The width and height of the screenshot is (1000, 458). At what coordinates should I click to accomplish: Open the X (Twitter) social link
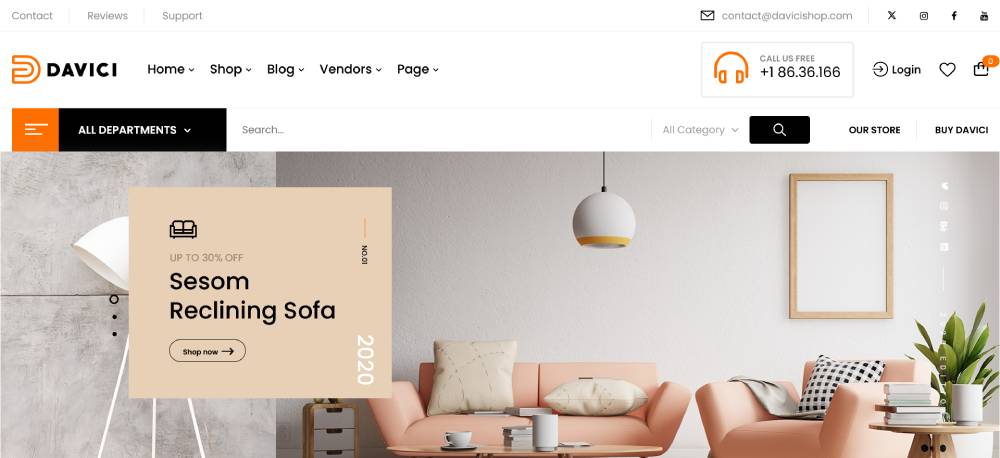click(892, 15)
